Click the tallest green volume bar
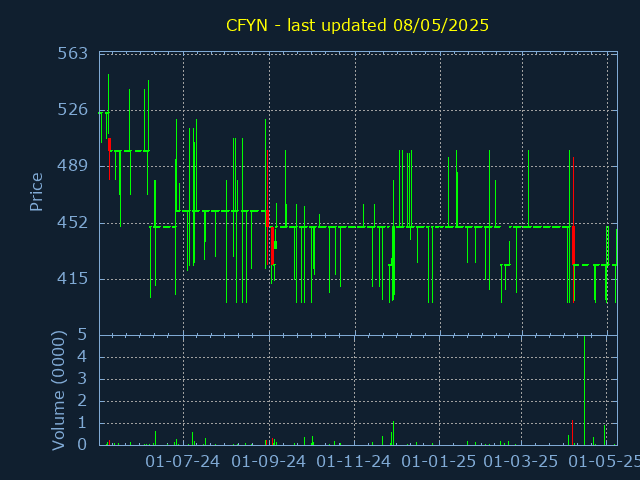640x480 pixels. 584,391
